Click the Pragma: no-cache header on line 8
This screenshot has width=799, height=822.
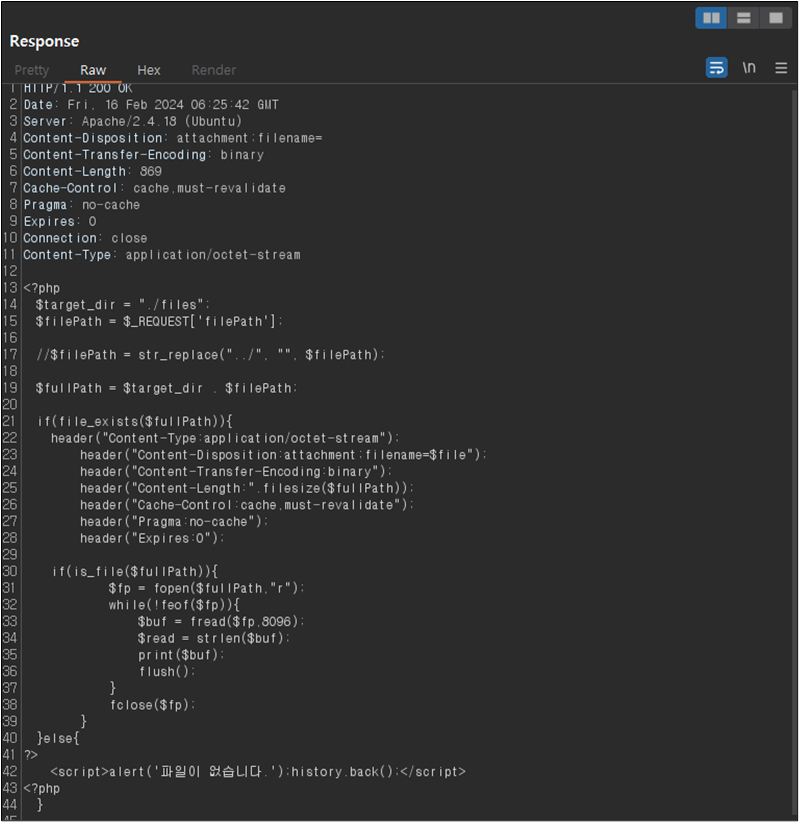(82, 205)
